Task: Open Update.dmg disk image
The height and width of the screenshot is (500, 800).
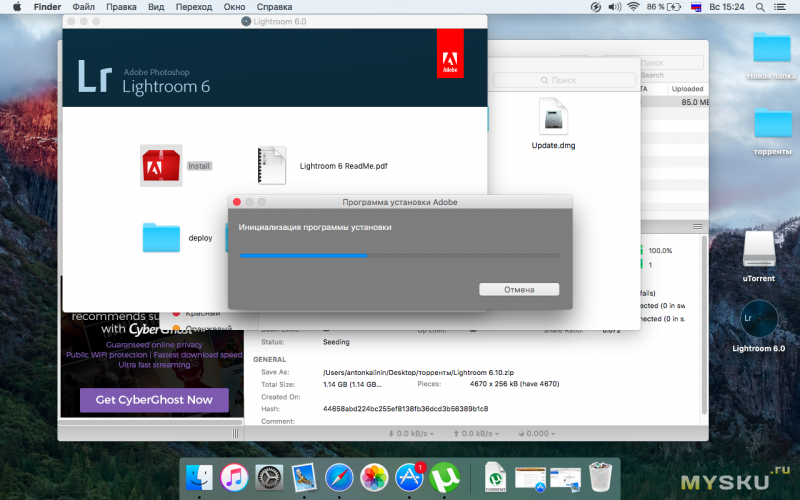Action: pyautogui.click(x=553, y=116)
